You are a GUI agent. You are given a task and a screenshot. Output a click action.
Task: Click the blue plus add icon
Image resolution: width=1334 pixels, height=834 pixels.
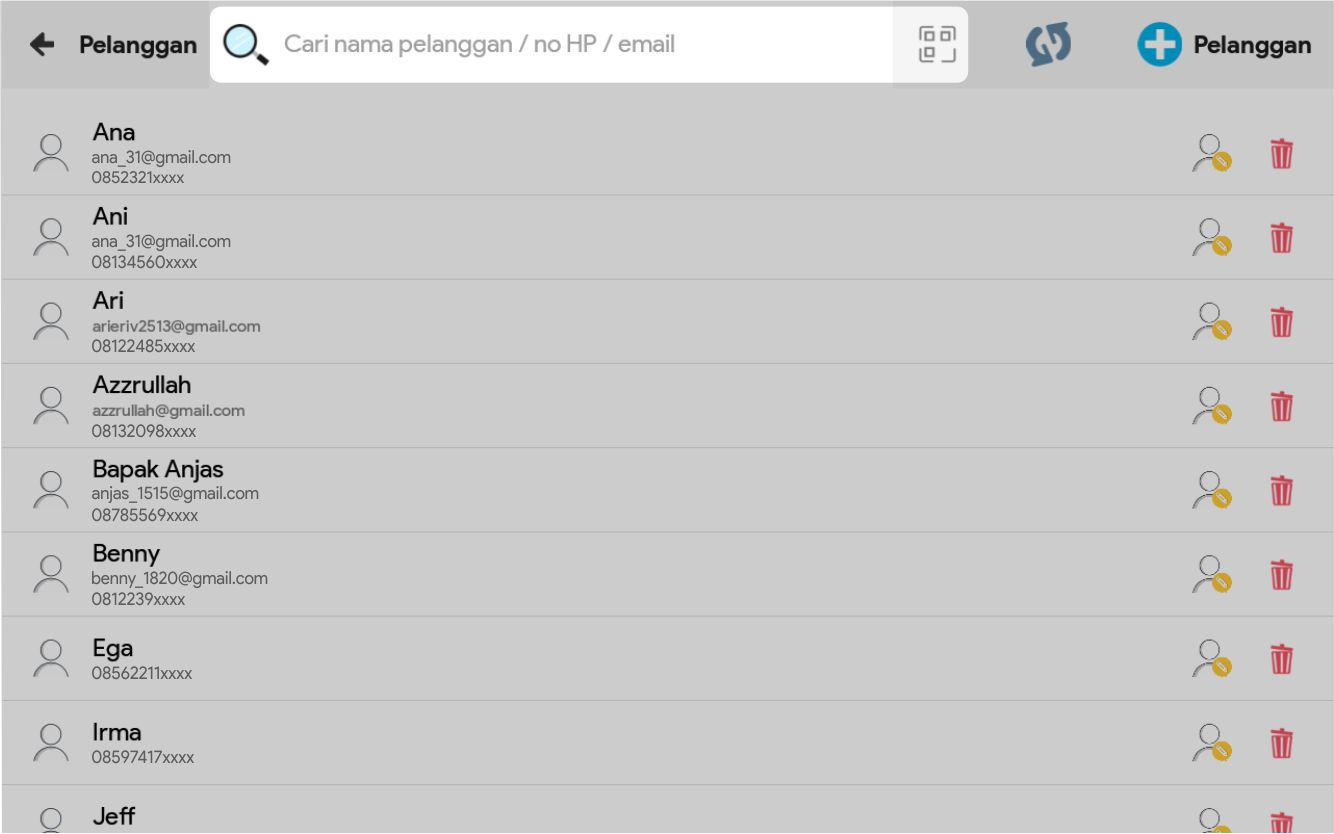pos(1159,46)
